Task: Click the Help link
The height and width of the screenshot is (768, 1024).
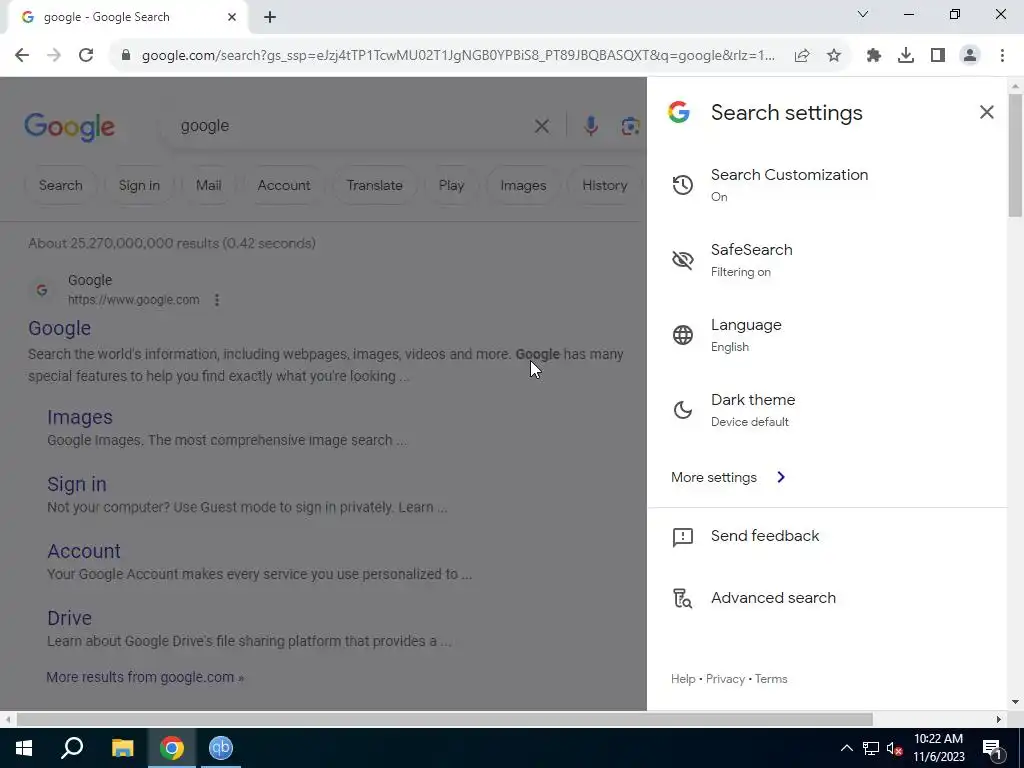Action: [682, 679]
